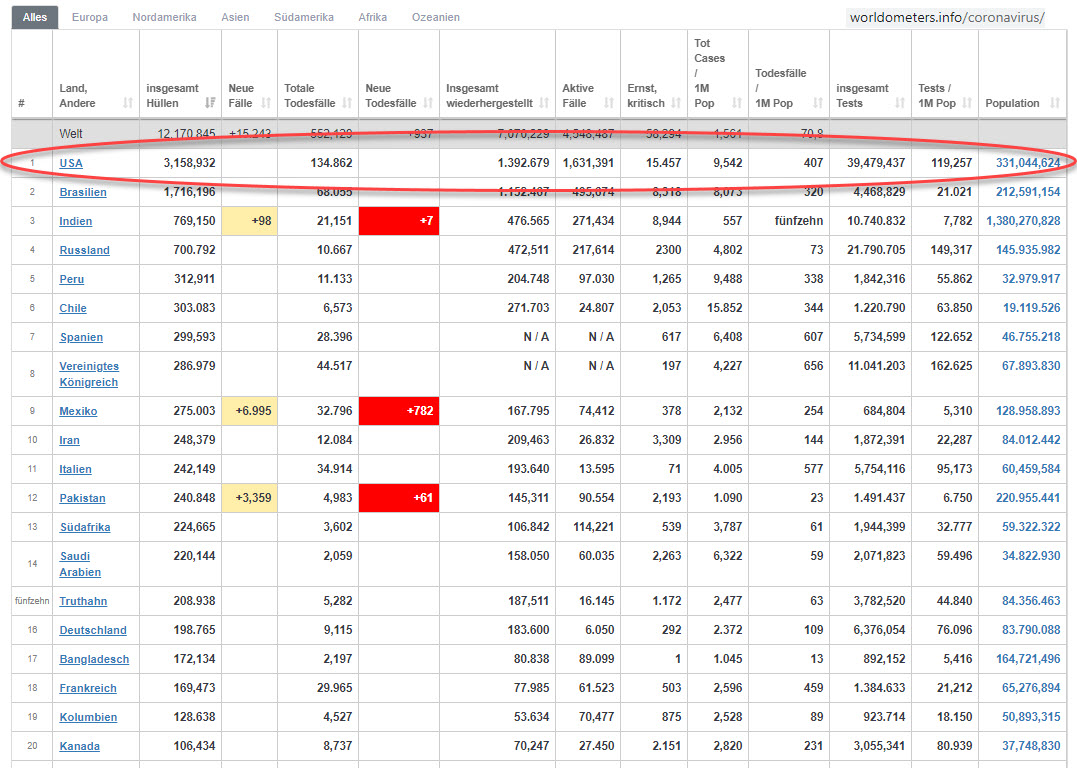This screenshot has width=1077, height=768.
Task: Select the Asien tab
Action: (235, 17)
